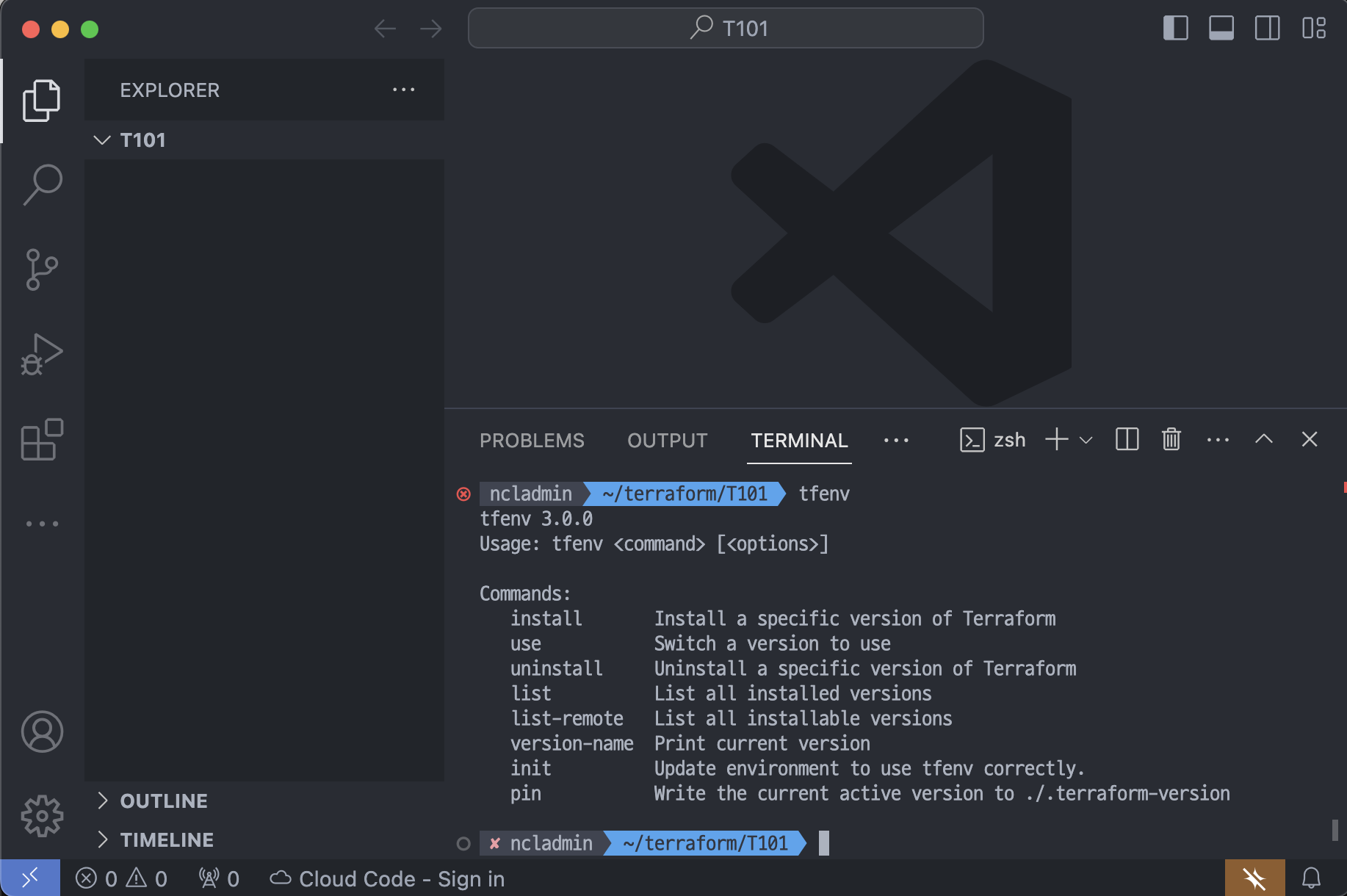
Task: Open terminal panel more actions menu
Action: pyautogui.click(x=1218, y=440)
